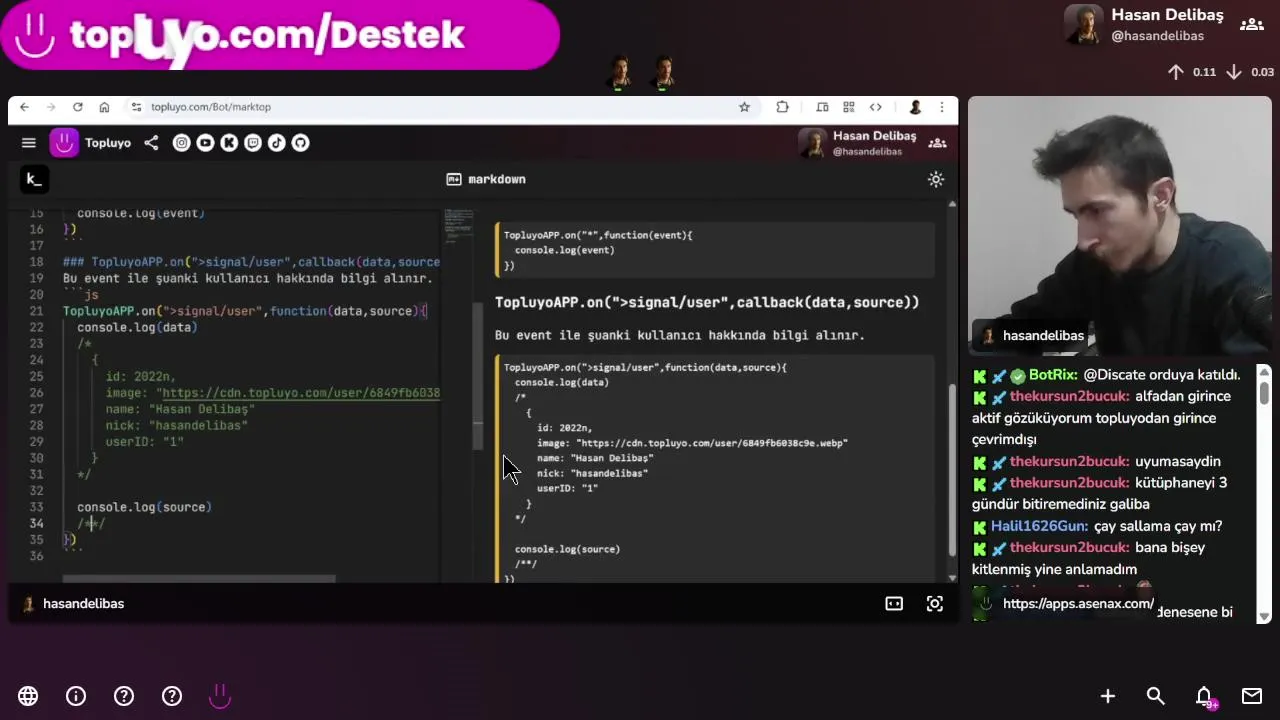Screen dimensions: 1280x720
Task: Click the up arrow stat 0.11
Action: click(1192, 72)
